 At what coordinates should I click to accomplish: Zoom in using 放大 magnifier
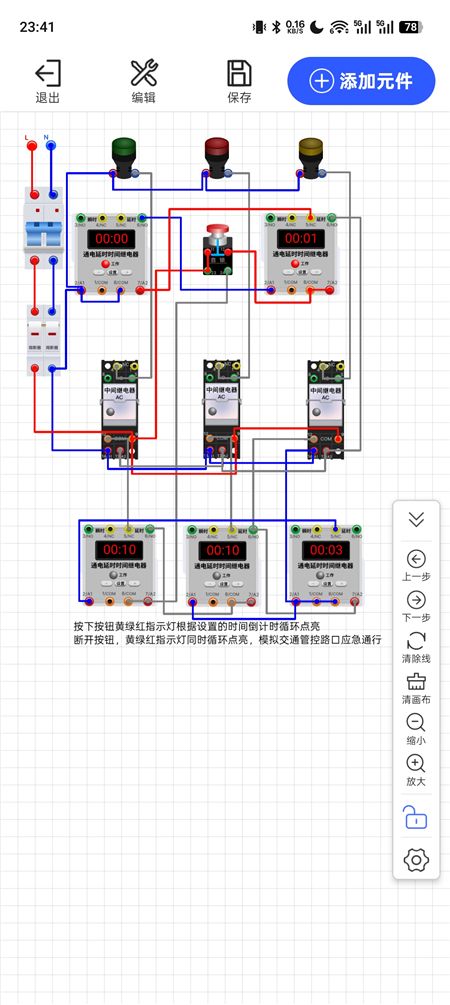(416, 770)
